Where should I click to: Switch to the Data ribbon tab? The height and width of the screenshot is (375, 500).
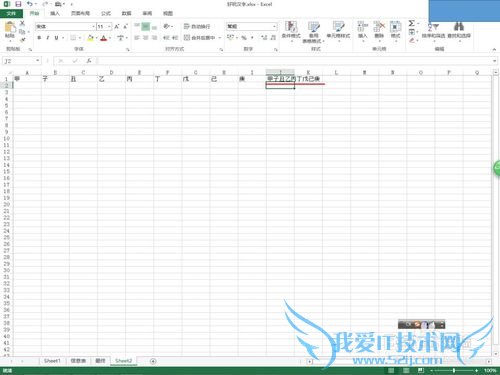pyautogui.click(x=126, y=13)
